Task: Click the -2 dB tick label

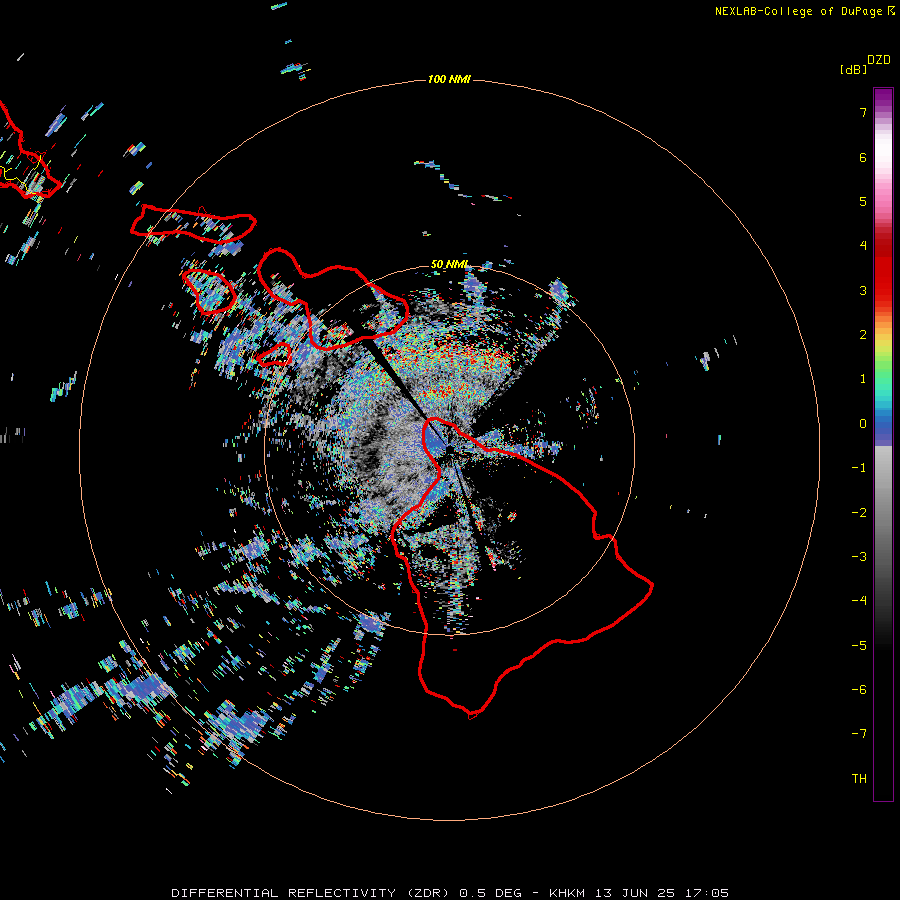Action: 859,513
